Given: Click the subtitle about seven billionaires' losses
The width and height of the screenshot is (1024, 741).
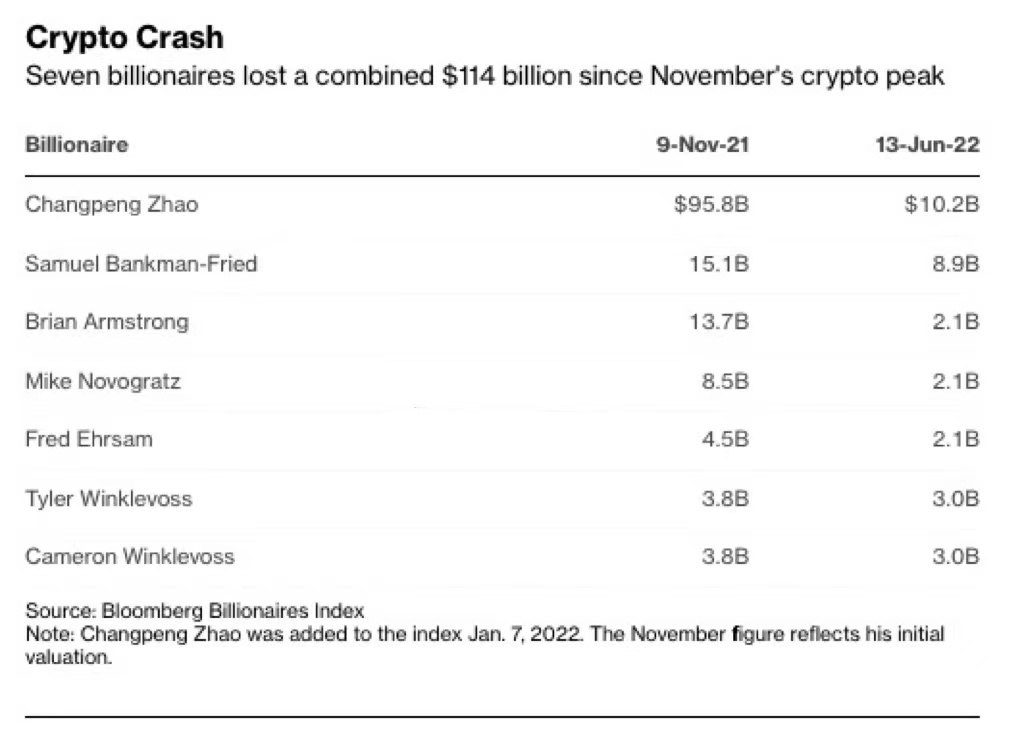Looking at the screenshot, I should 484,76.
